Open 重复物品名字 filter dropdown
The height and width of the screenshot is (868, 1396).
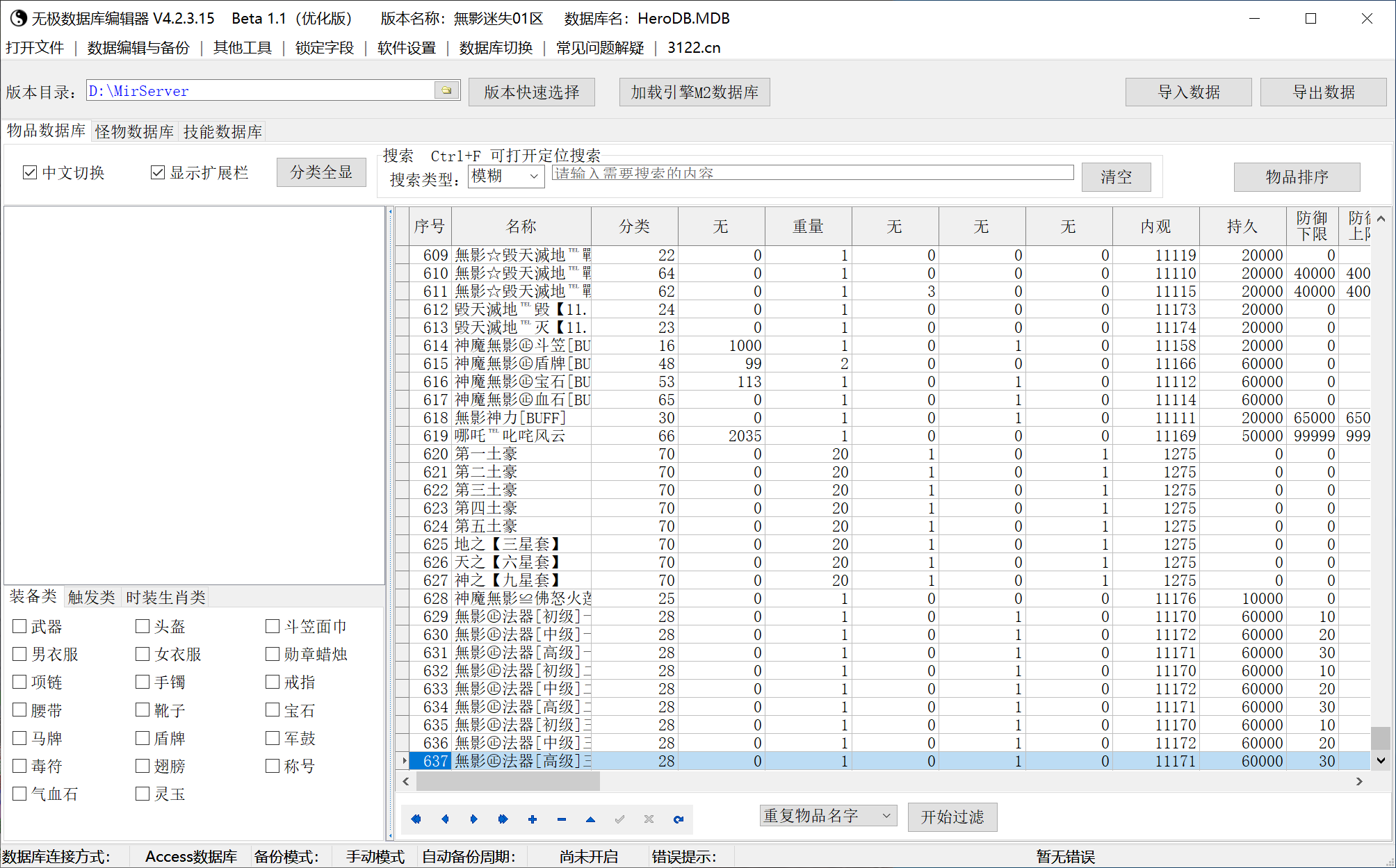pyautogui.click(x=828, y=816)
